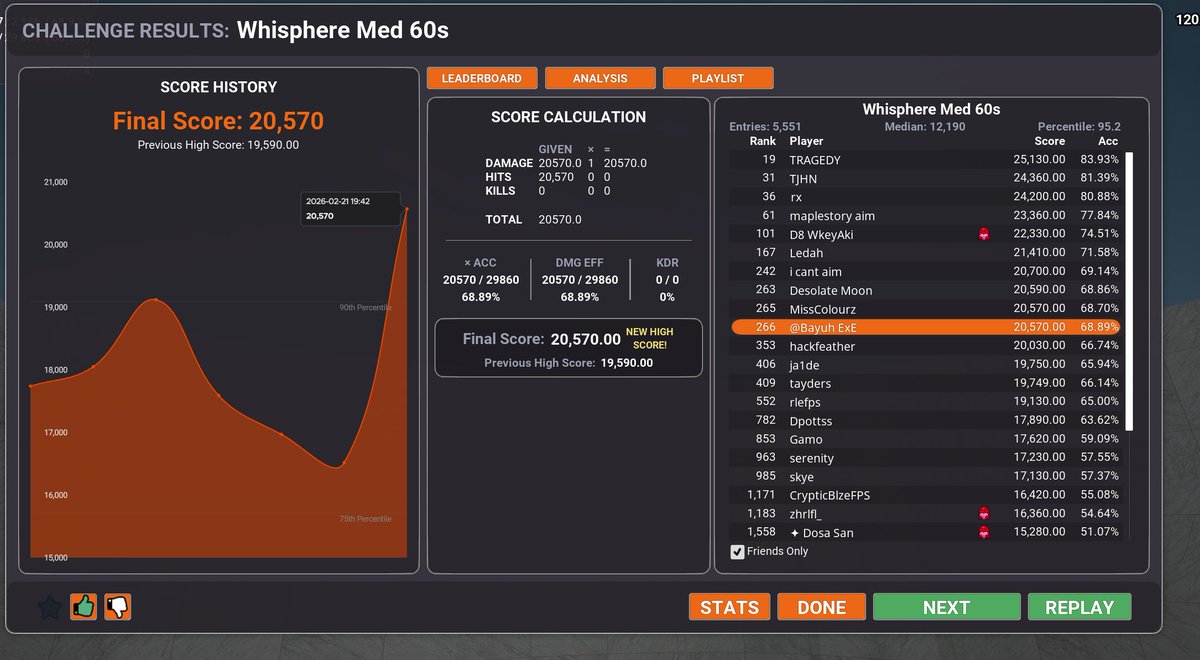Viewport: 1200px width, 660px height.
Task: Switch to the ANALYSIS tab
Action: tap(600, 78)
